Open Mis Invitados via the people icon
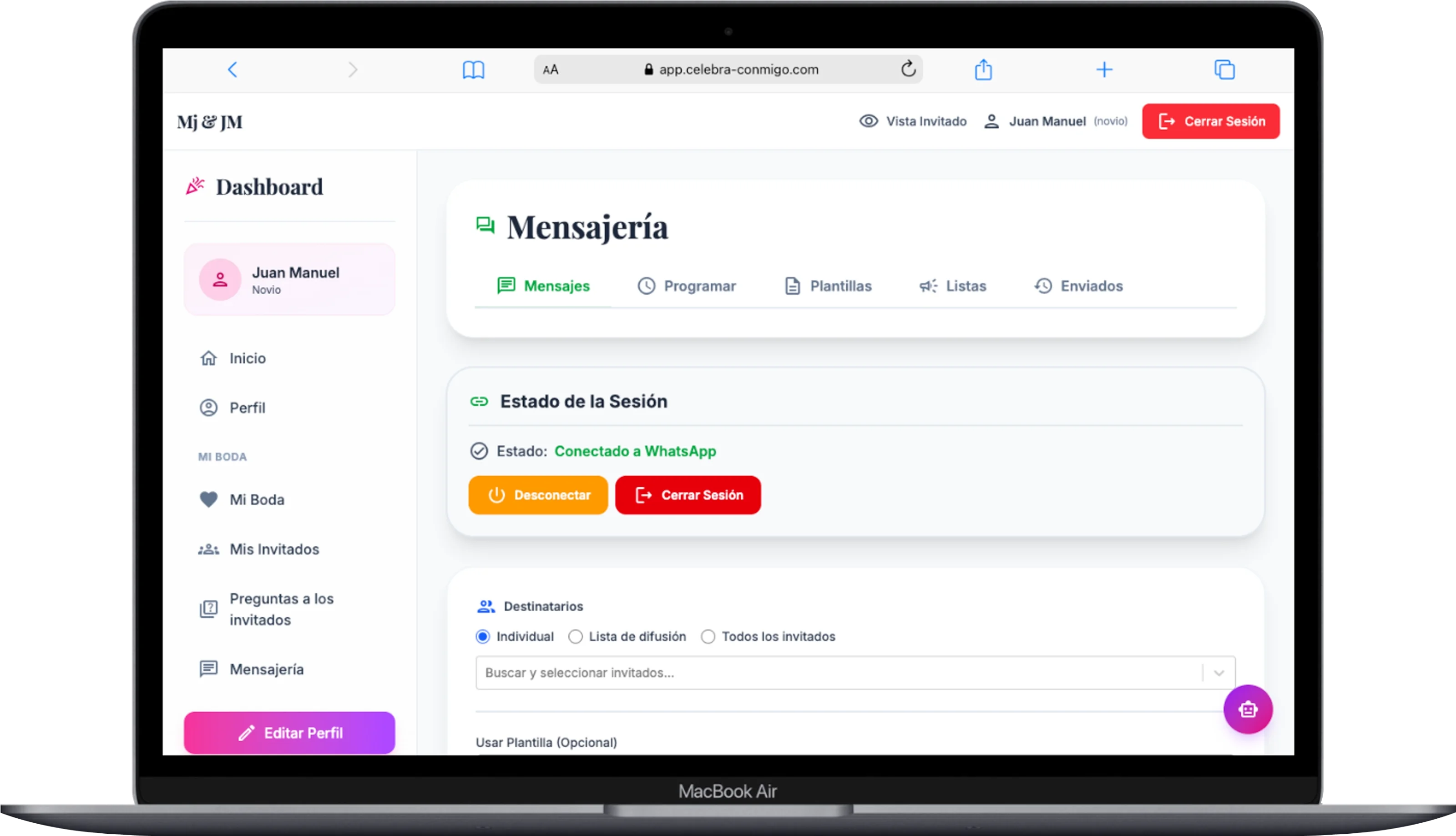Viewport: 1456px width, 836px height. click(208, 549)
